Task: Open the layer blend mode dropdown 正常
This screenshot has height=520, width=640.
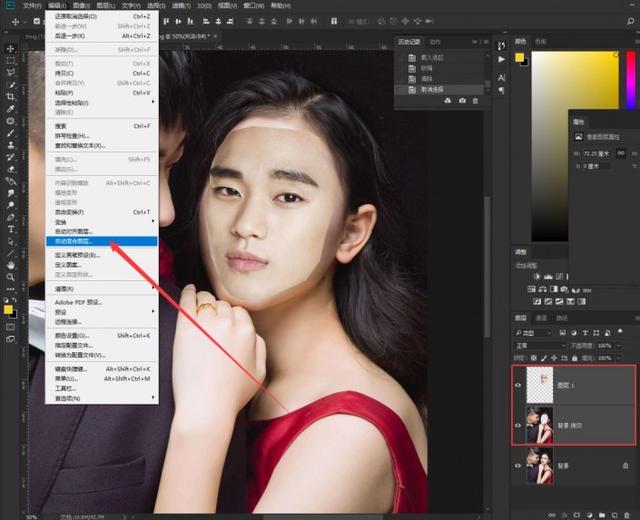Action: 540,345
